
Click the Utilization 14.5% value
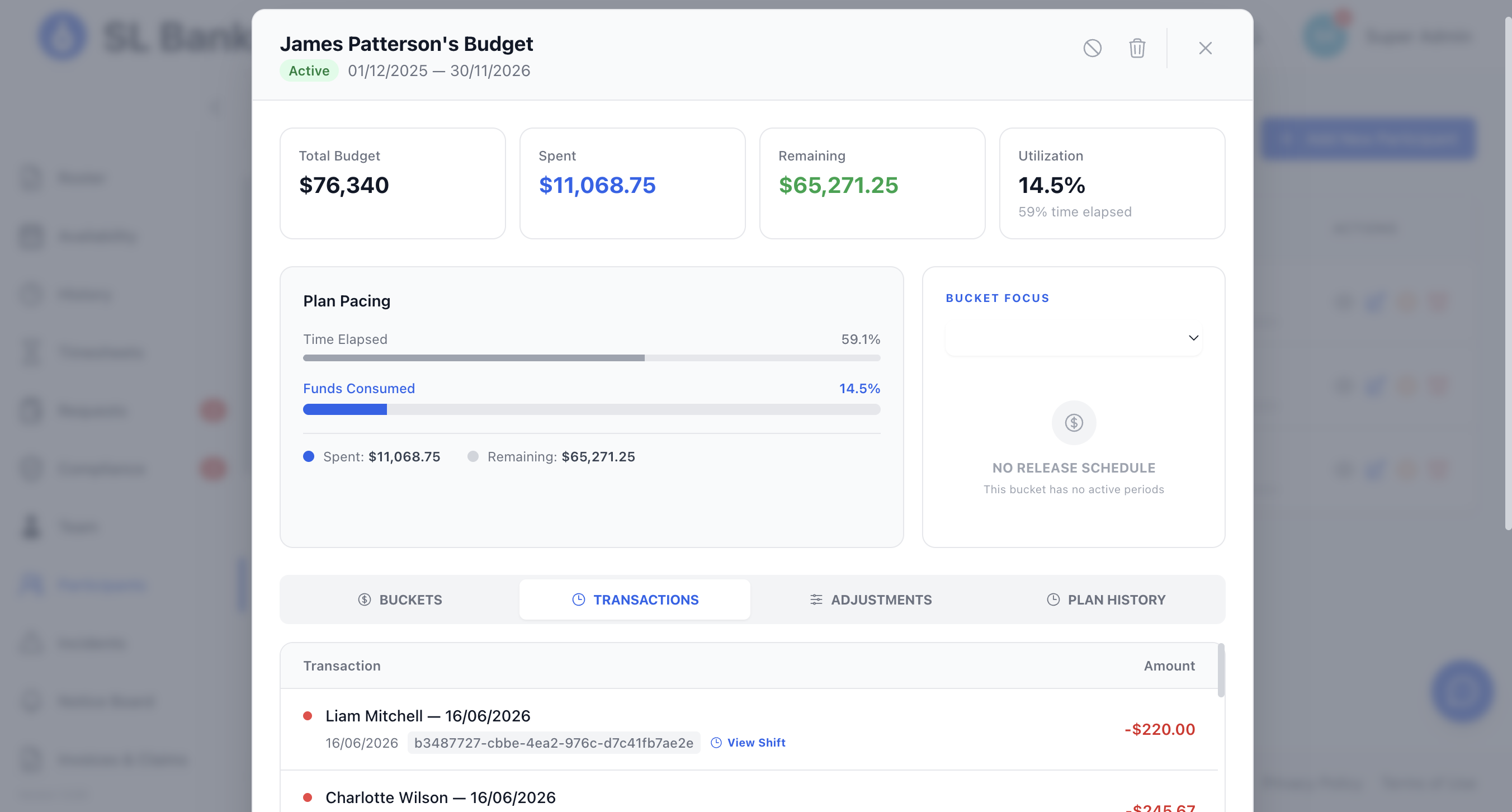tap(1051, 186)
